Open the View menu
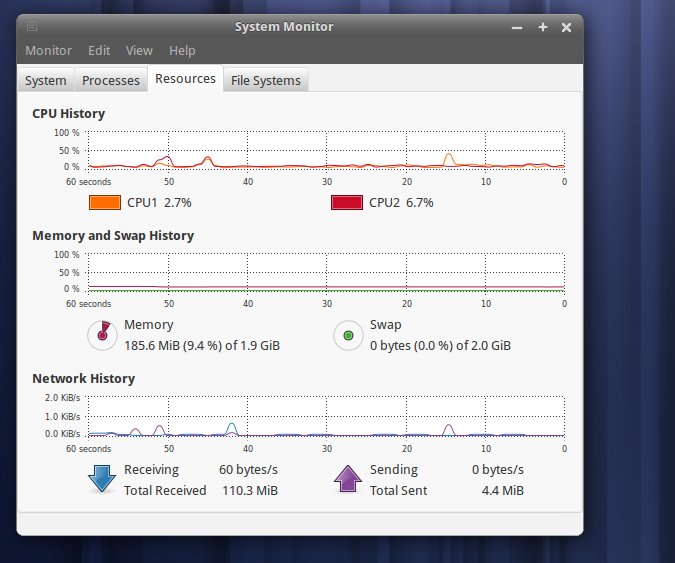This screenshot has width=675, height=563. point(139,50)
